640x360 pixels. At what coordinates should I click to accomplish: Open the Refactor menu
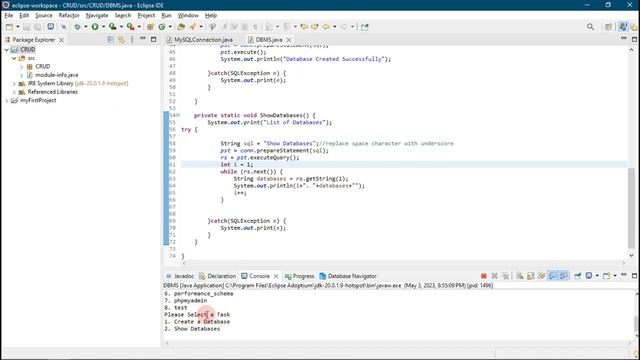click(69, 15)
